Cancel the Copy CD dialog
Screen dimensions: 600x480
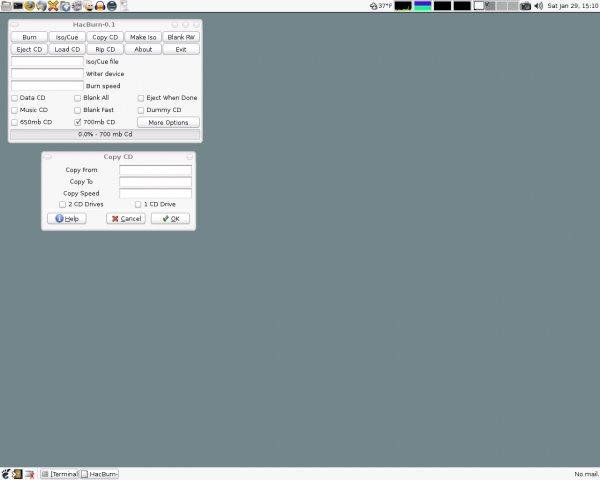point(126,218)
